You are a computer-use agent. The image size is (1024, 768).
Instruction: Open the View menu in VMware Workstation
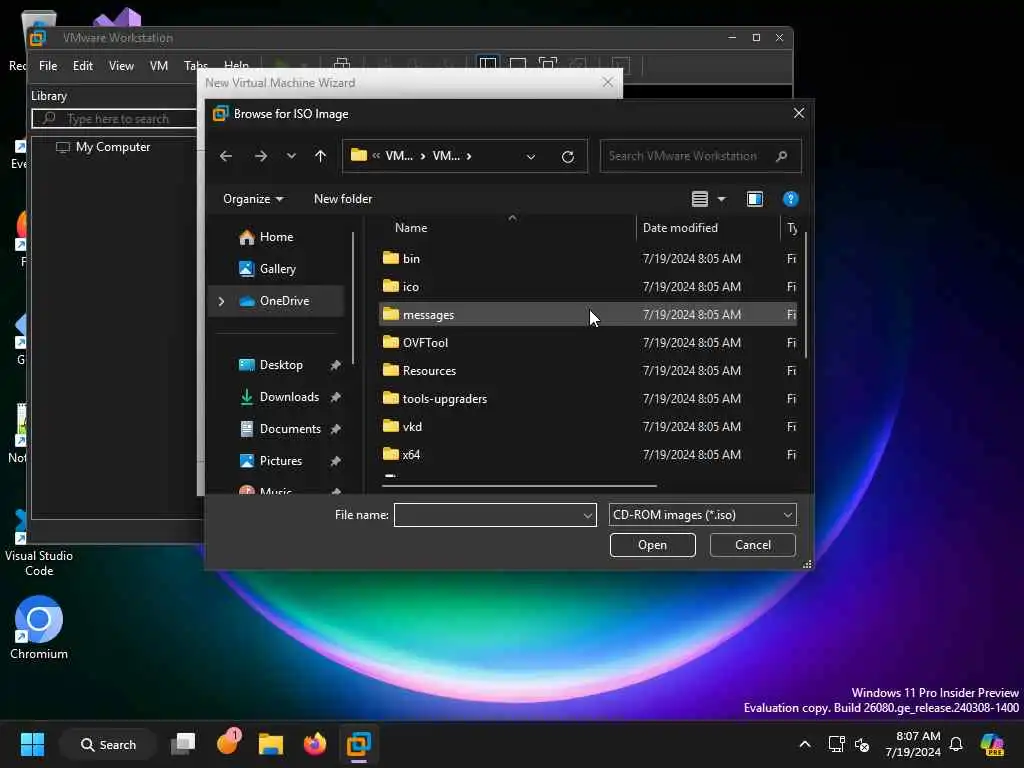[121, 66]
